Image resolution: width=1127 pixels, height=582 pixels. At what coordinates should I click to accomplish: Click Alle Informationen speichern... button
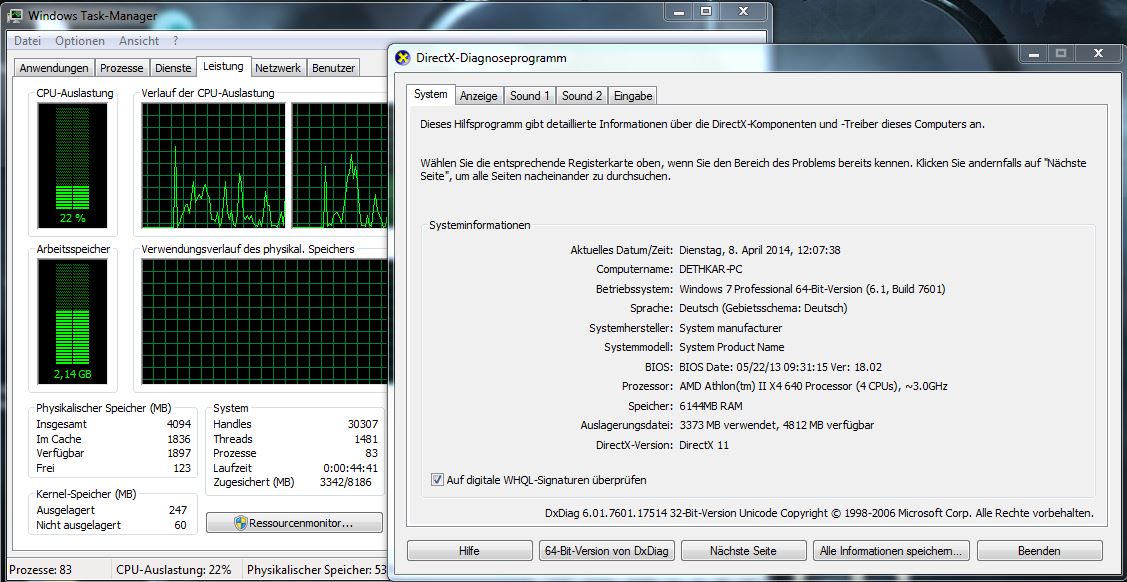pyautogui.click(x=891, y=551)
